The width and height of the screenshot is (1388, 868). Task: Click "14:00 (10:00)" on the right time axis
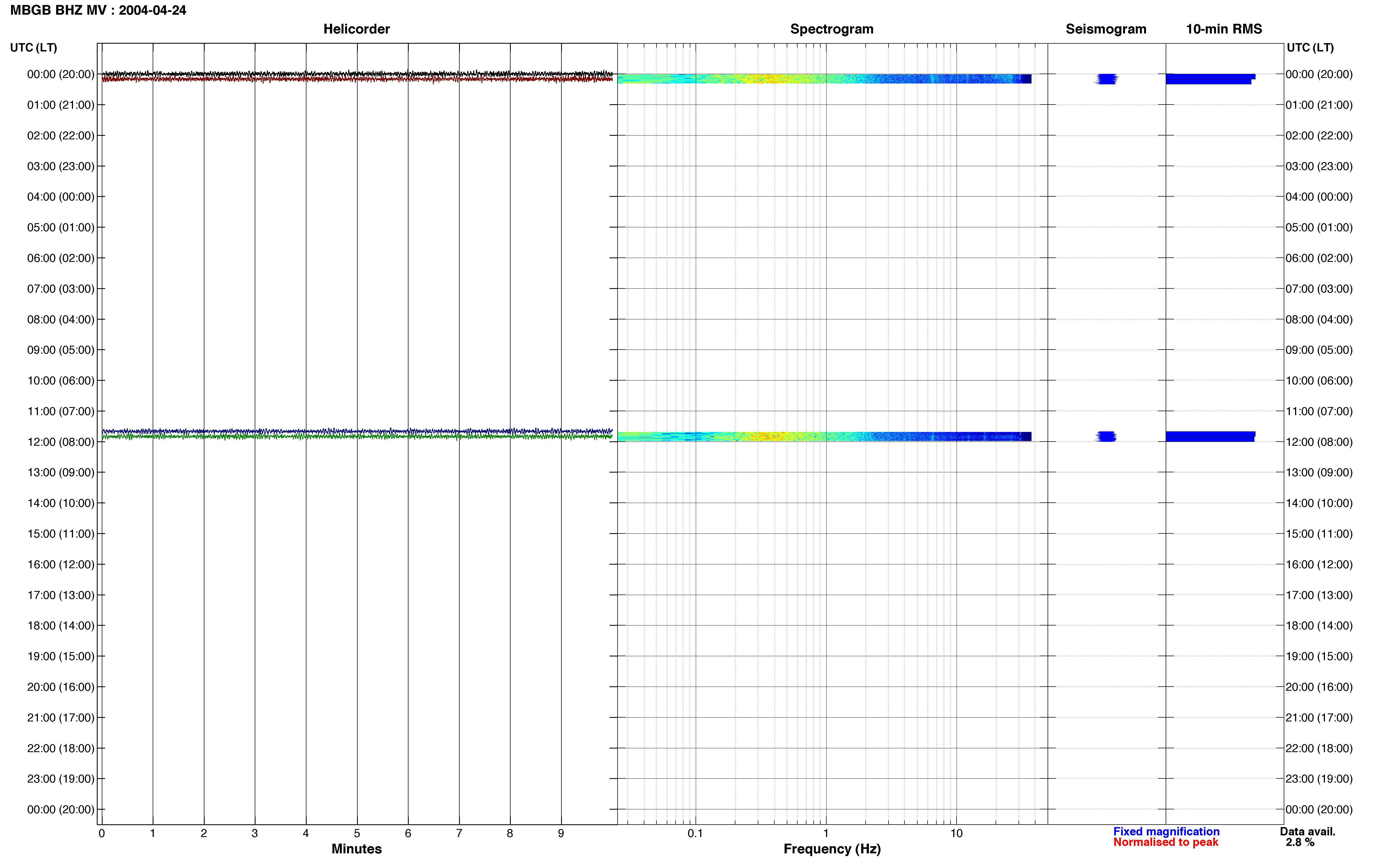coord(1319,504)
